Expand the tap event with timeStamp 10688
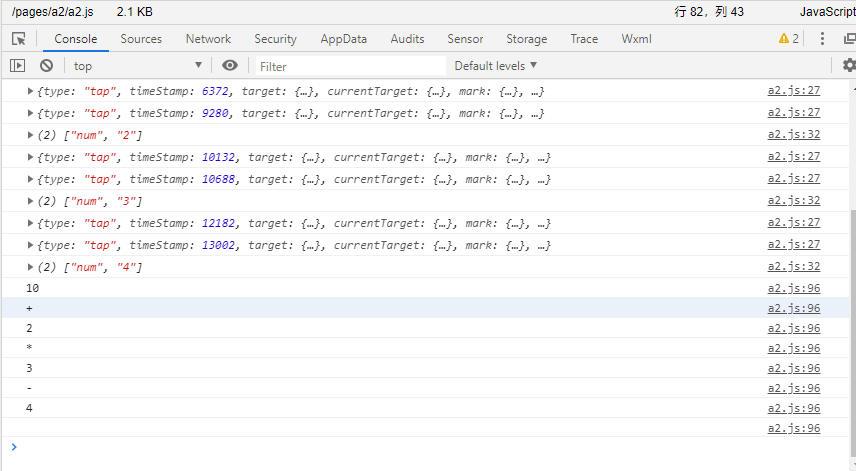This screenshot has width=856, height=471. [31, 179]
